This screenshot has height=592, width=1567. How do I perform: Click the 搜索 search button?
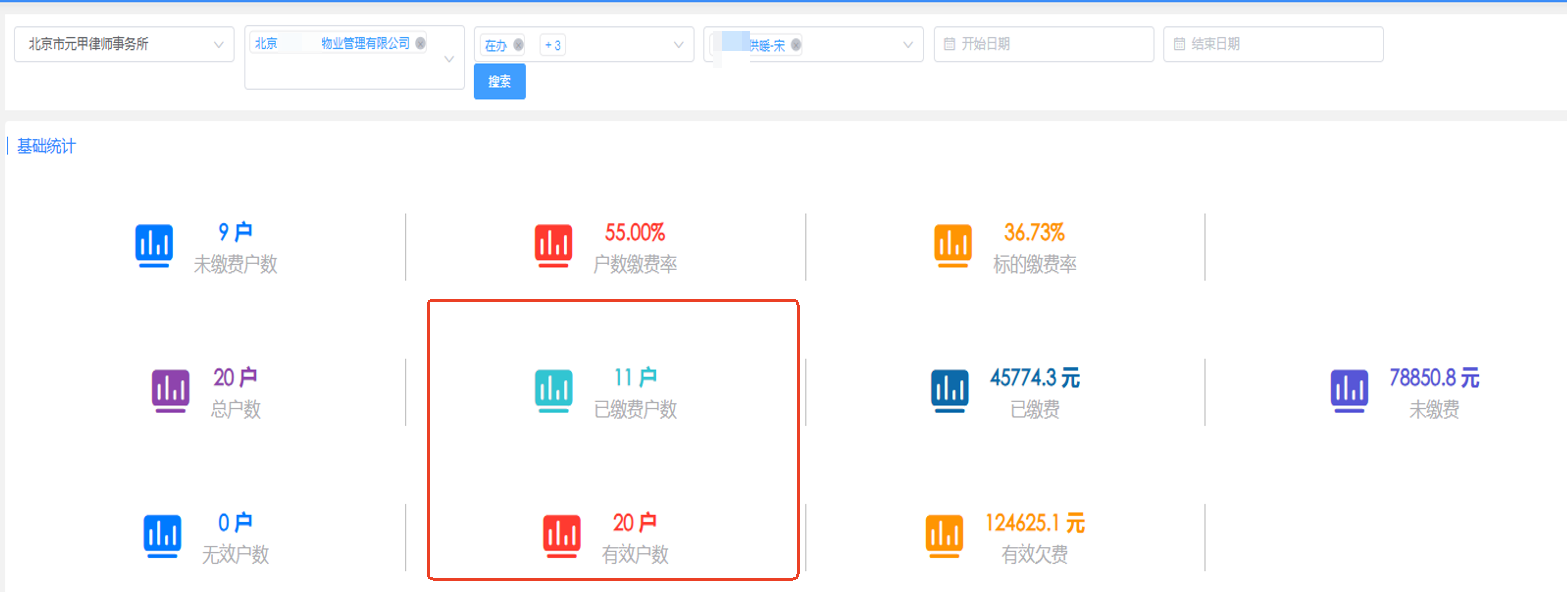[x=499, y=82]
